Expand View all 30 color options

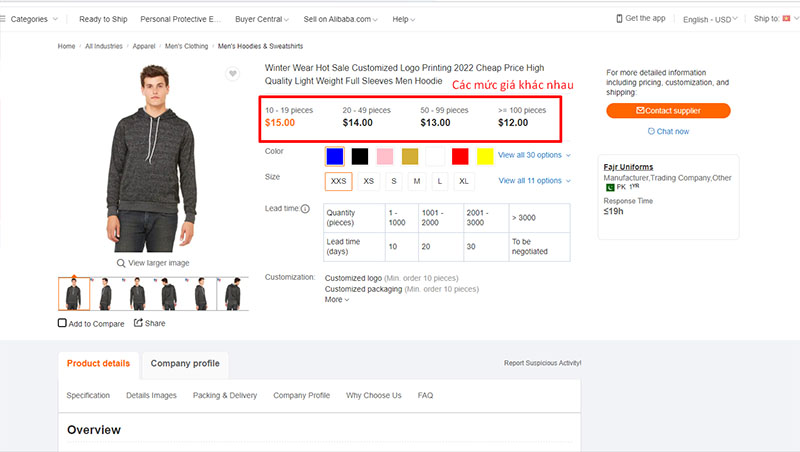(x=534, y=155)
